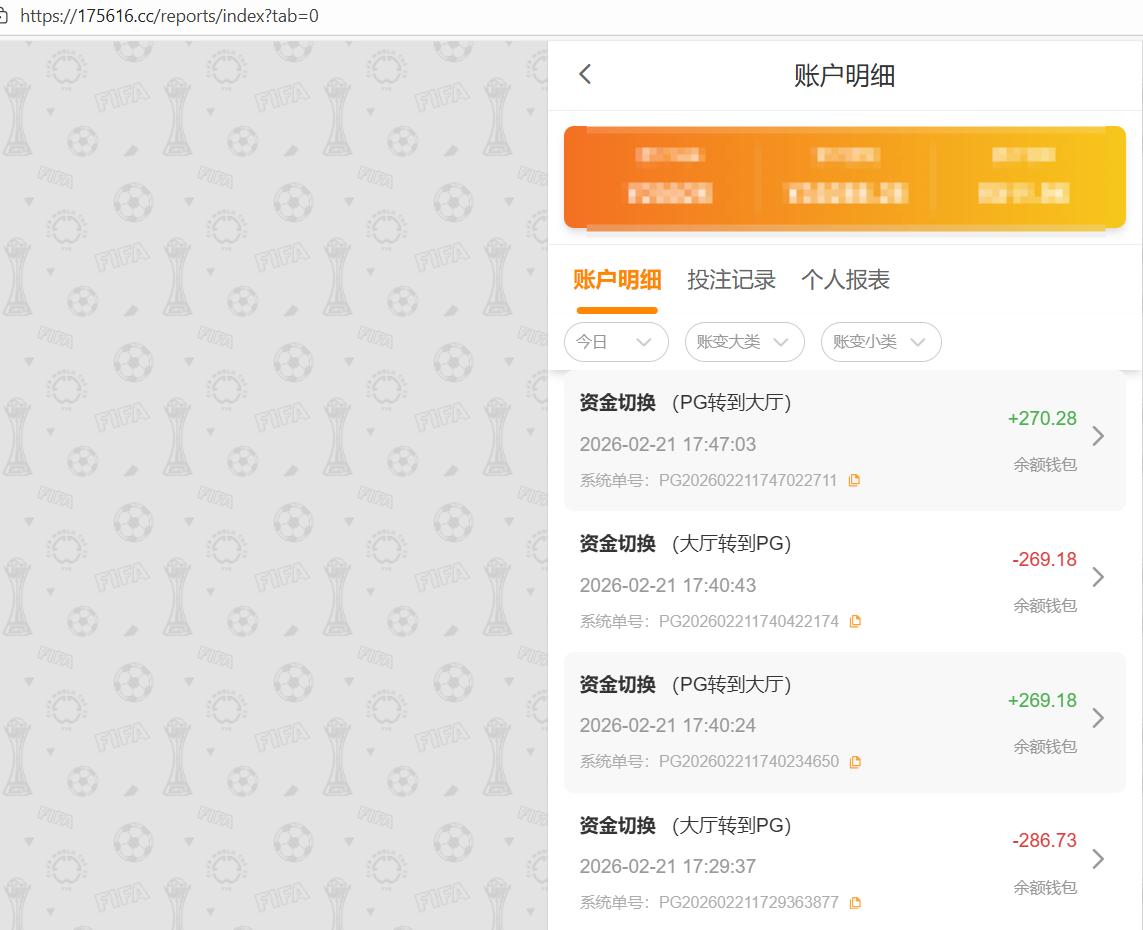Open details arrow for -269.18 transaction
Image resolution: width=1143 pixels, height=930 pixels.
point(1098,577)
